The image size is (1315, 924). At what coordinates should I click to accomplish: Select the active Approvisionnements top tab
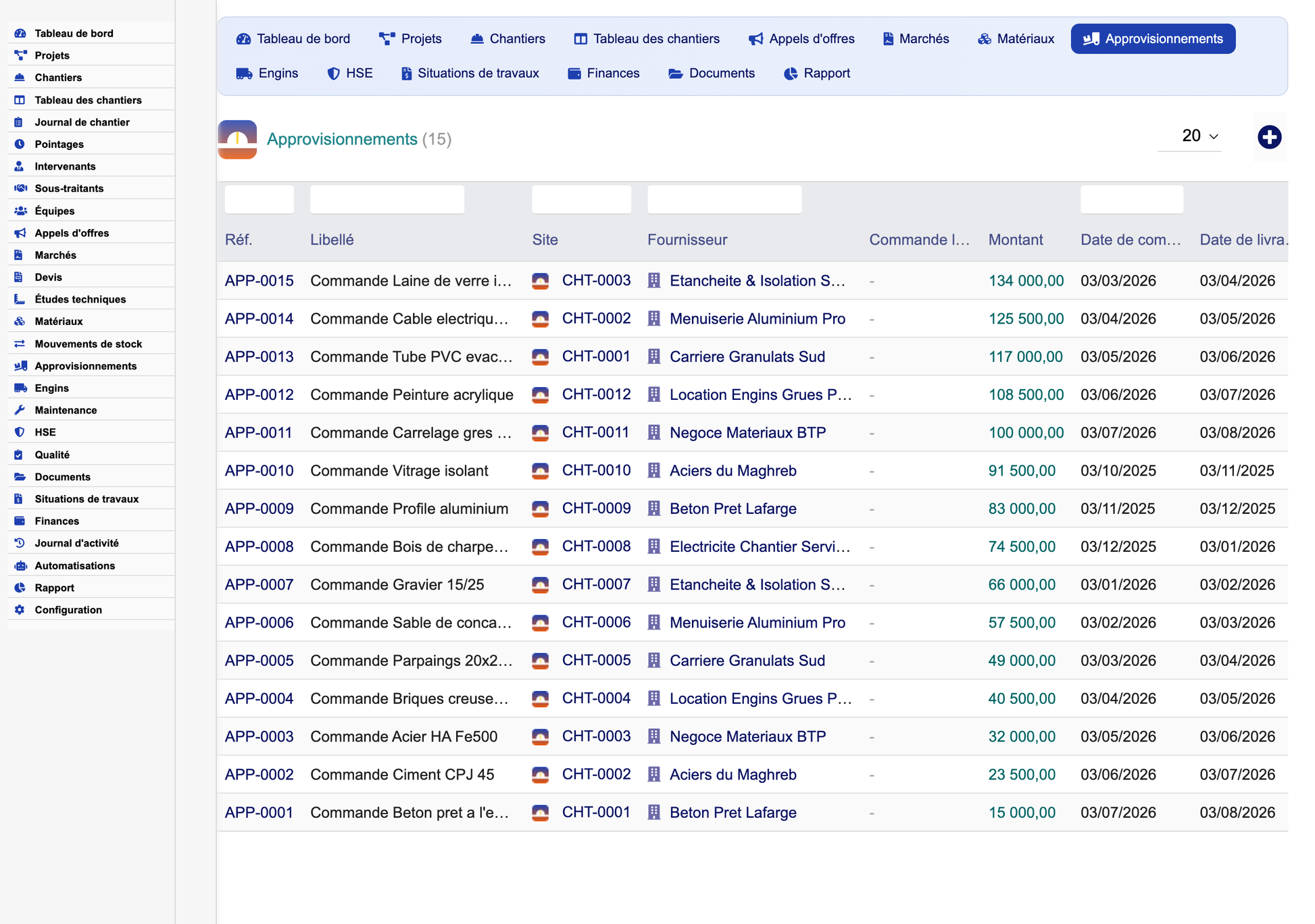point(1153,39)
